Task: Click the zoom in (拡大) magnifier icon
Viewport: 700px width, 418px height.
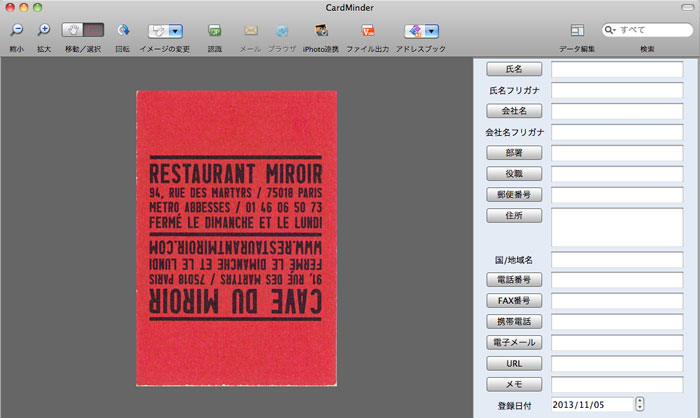Action: coord(44,30)
